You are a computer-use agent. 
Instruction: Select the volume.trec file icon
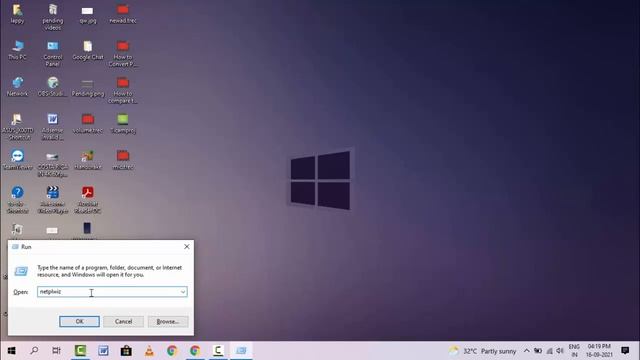click(88, 123)
